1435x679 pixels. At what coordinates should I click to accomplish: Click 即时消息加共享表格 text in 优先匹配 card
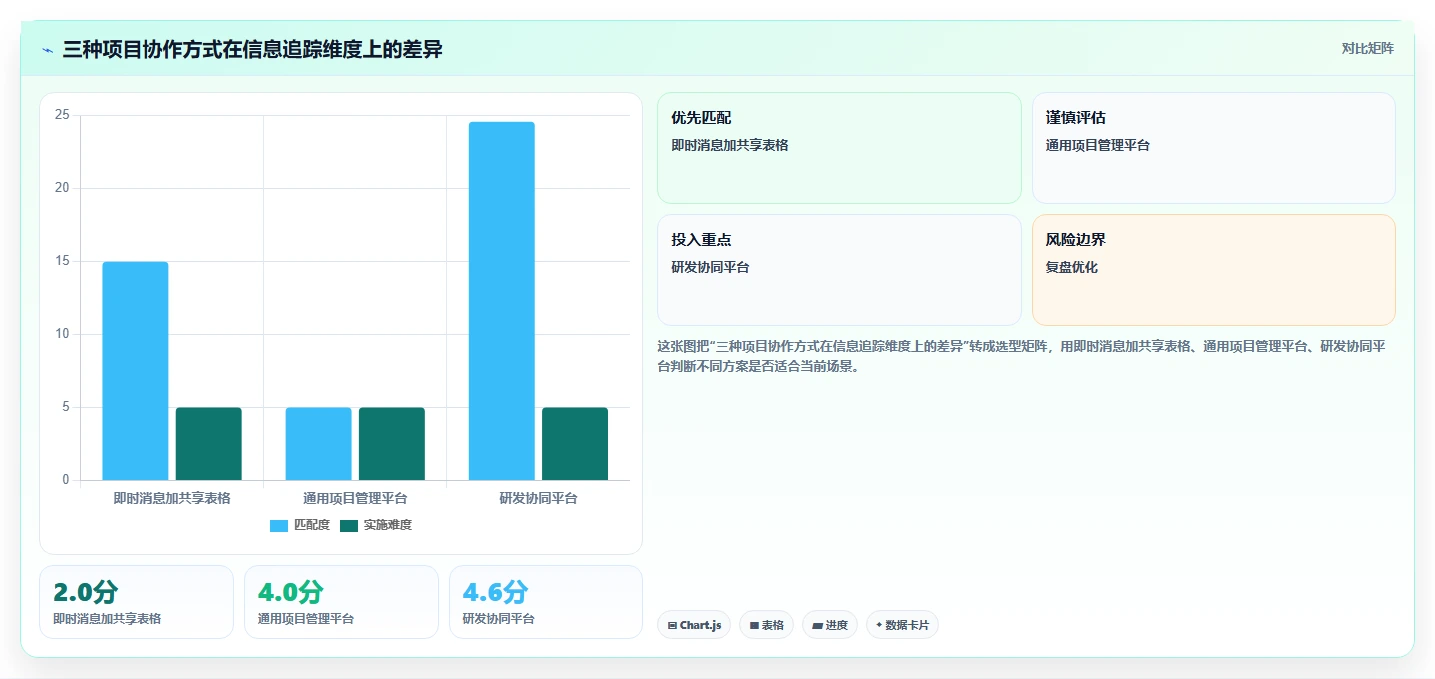click(x=730, y=145)
